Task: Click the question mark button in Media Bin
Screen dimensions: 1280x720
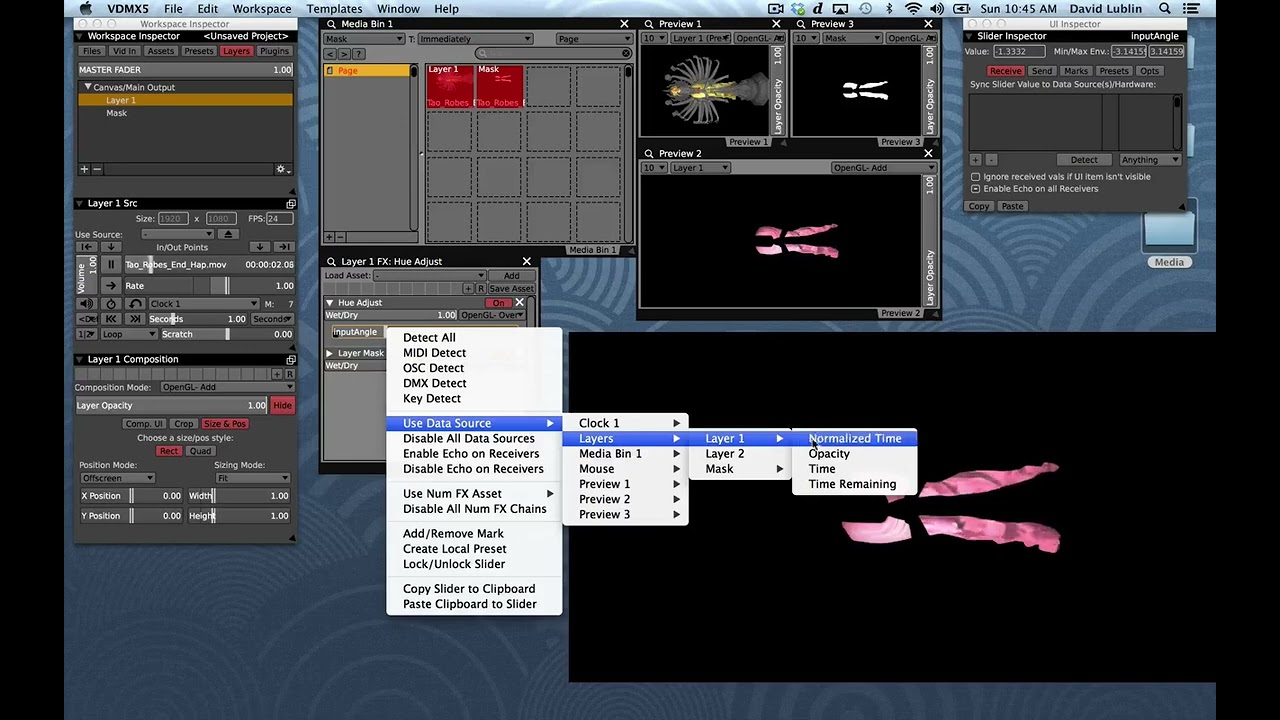Action: click(359, 54)
